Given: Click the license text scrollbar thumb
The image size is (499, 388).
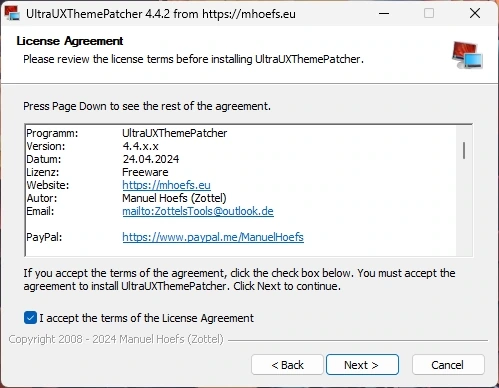Looking at the screenshot, I should coord(464,150).
